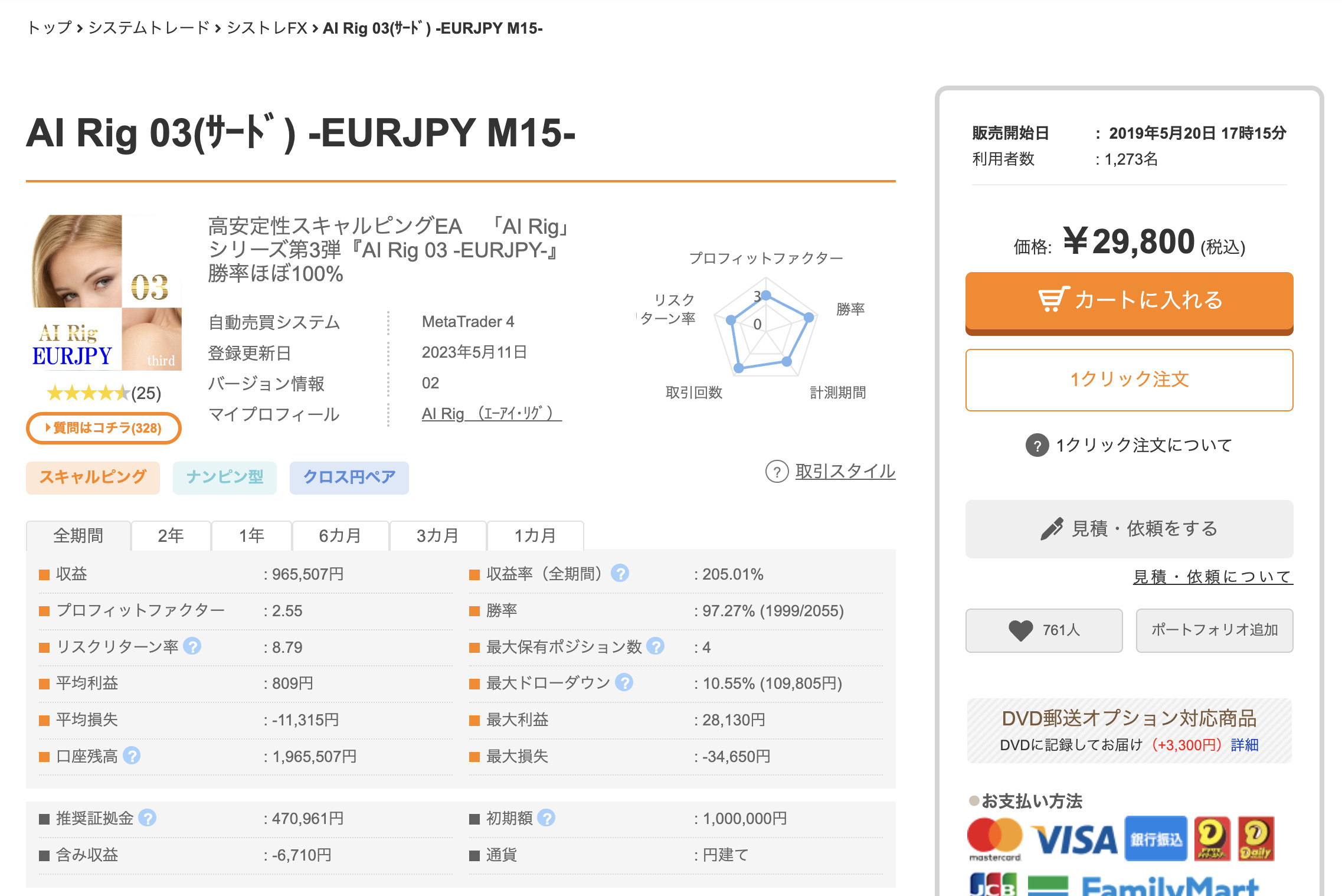Click the 最大損失 value -34,650円
Image resolution: width=1342 pixels, height=896 pixels.
736,757
